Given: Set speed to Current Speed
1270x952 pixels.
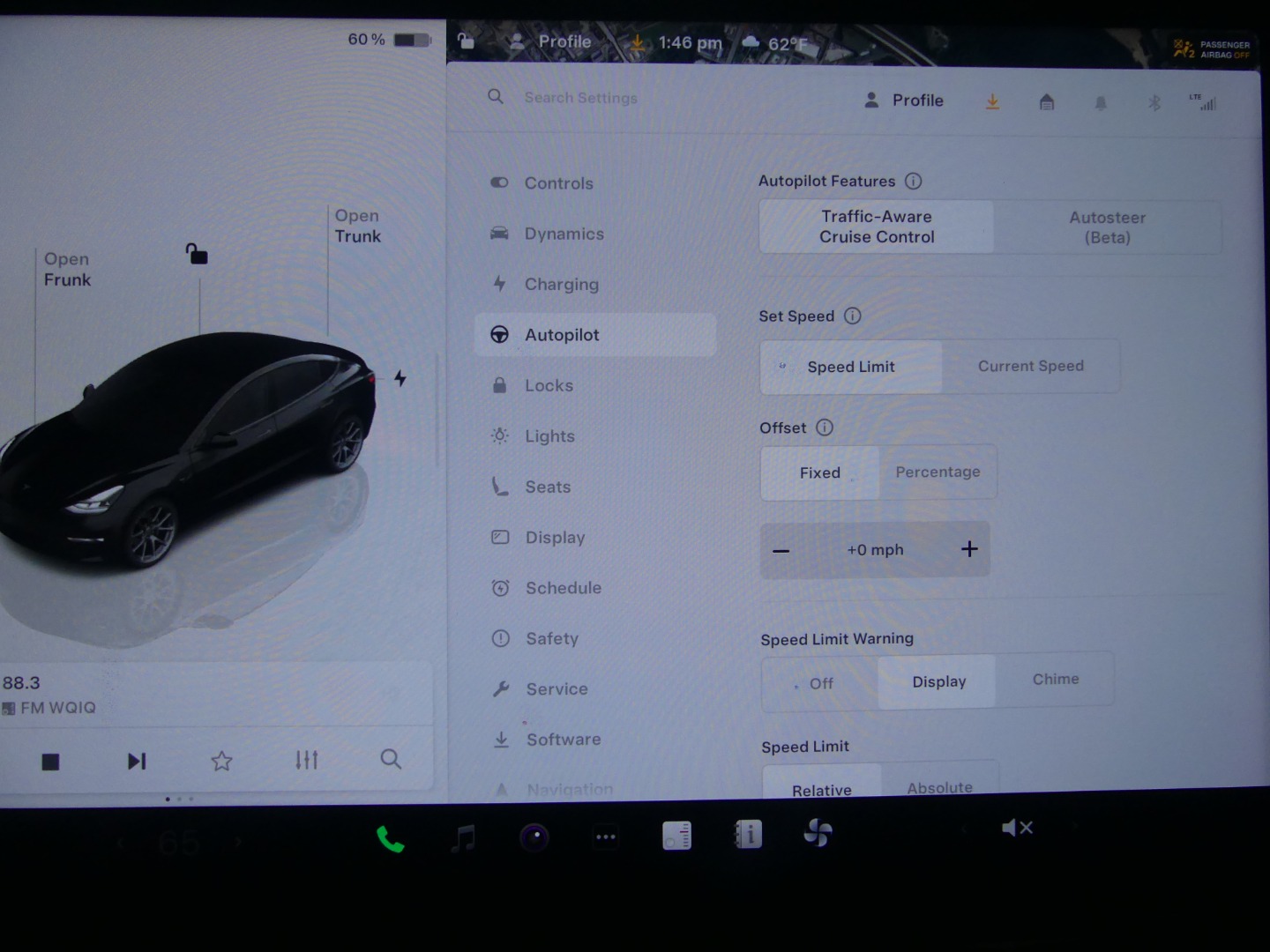Looking at the screenshot, I should pyautogui.click(x=1030, y=366).
